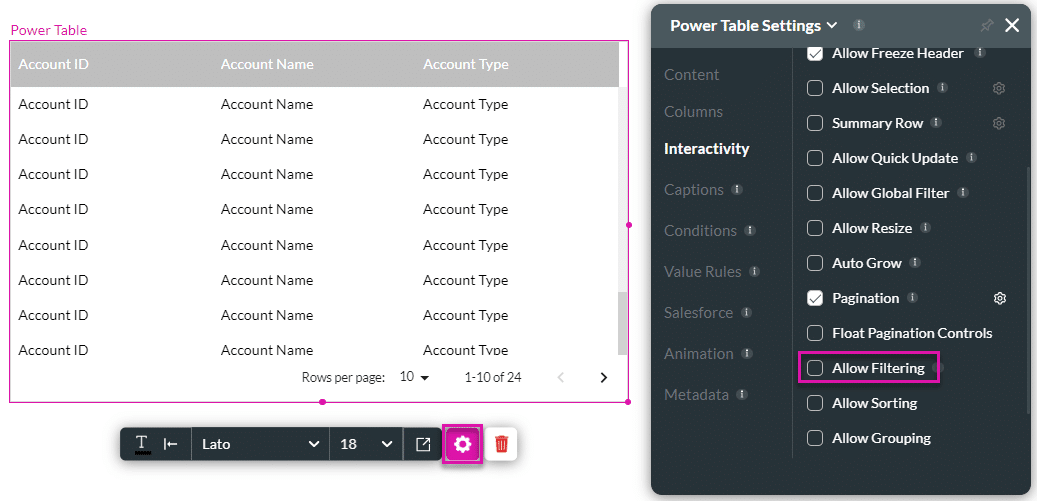Enable Allow Filtering checkbox
1037x501 pixels.
pyautogui.click(x=815, y=368)
